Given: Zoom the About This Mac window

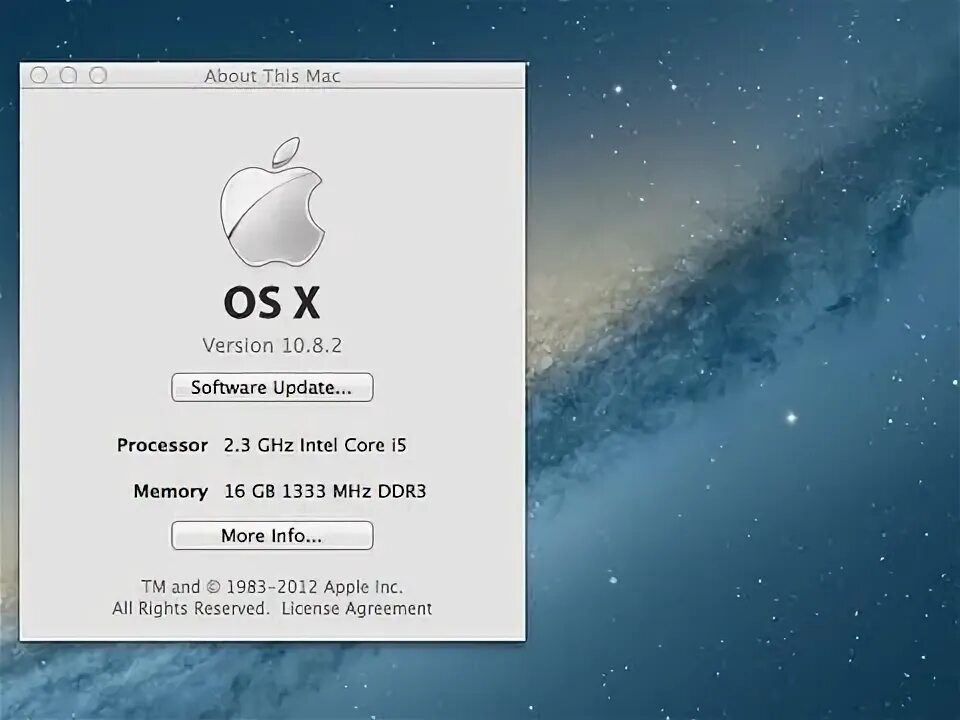Looking at the screenshot, I should (x=98, y=75).
